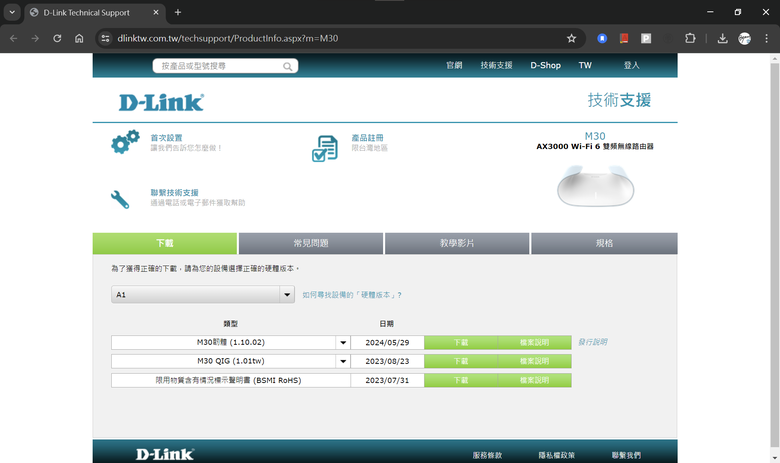Image resolution: width=780 pixels, height=463 pixels.
Task: Click the browser address bar URL
Action: pyautogui.click(x=228, y=38)
